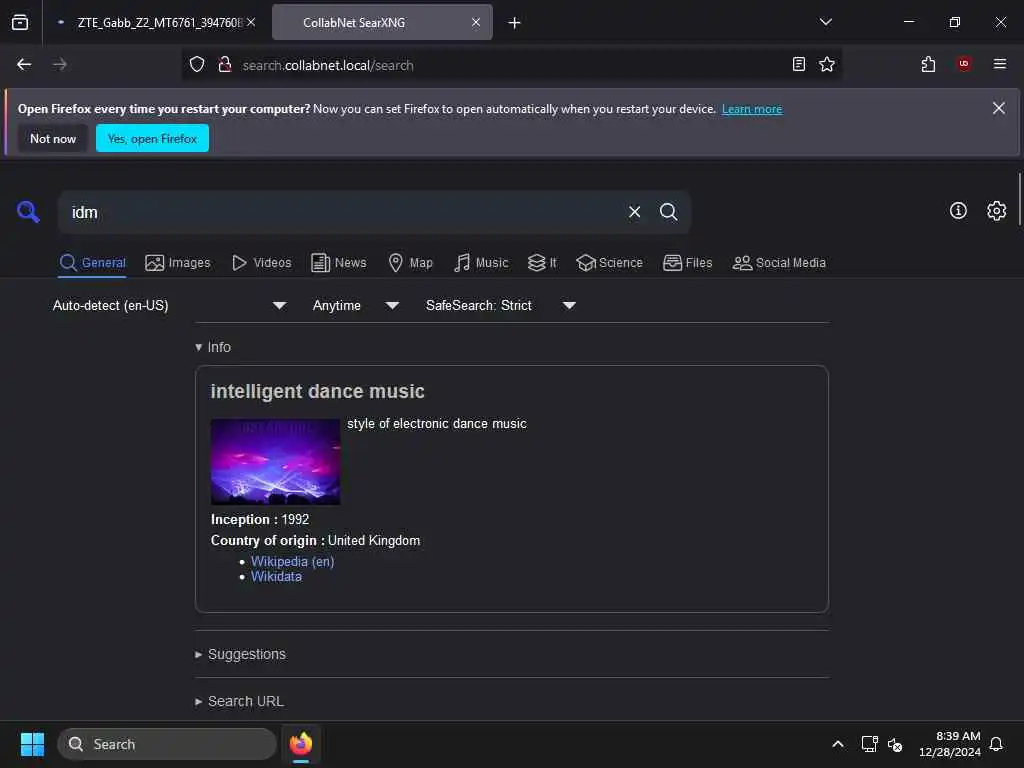Switch to the Social Media category

click(779, 263)
